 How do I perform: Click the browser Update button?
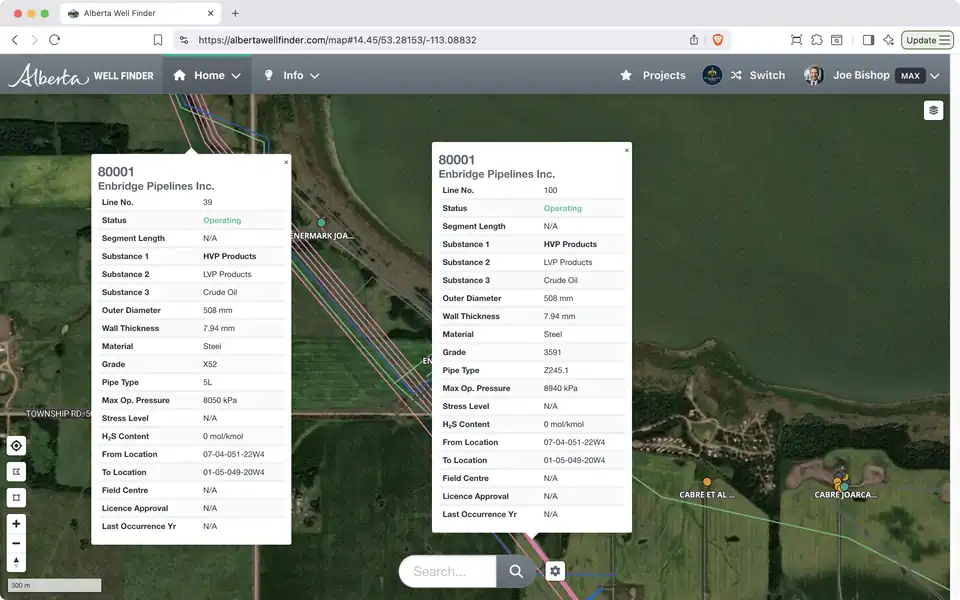click(928, 40)
